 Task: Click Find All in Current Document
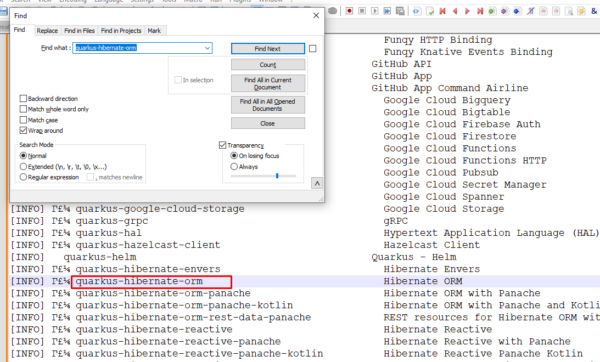(x=268, y=83)
